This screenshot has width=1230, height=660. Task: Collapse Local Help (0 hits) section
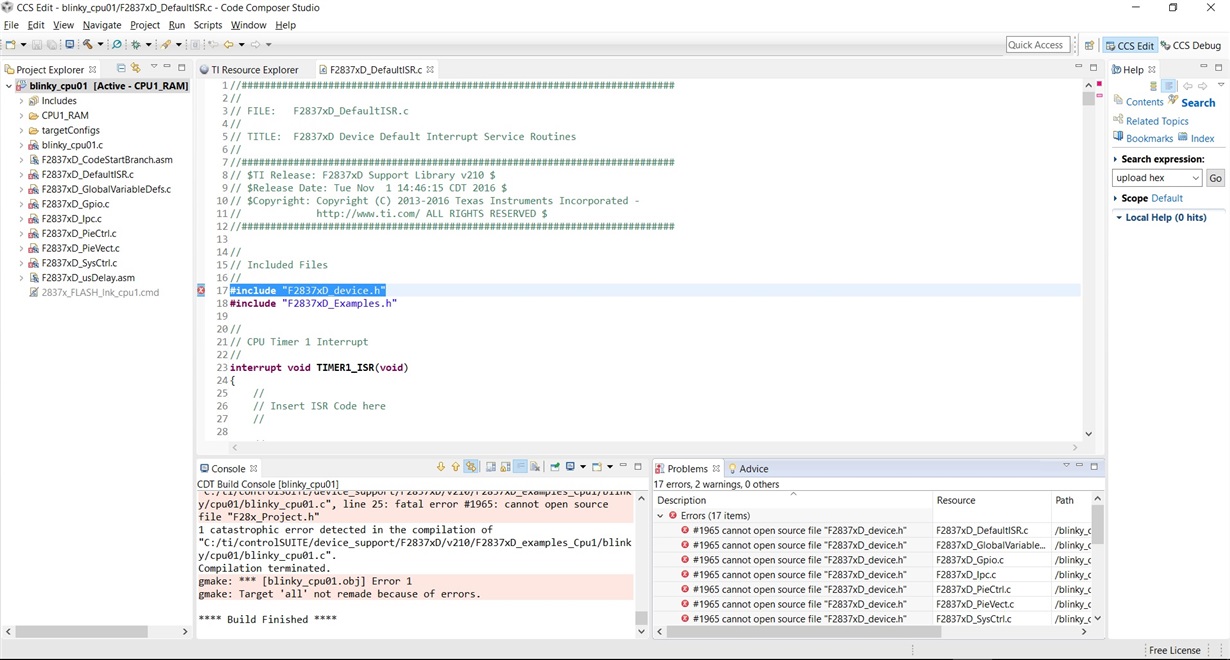pyautogui.click(x=1119, y=217)
